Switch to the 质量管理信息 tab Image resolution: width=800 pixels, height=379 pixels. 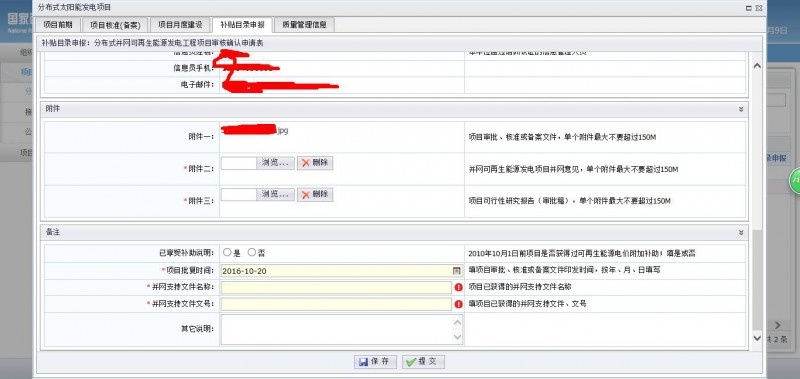[304, 24]
